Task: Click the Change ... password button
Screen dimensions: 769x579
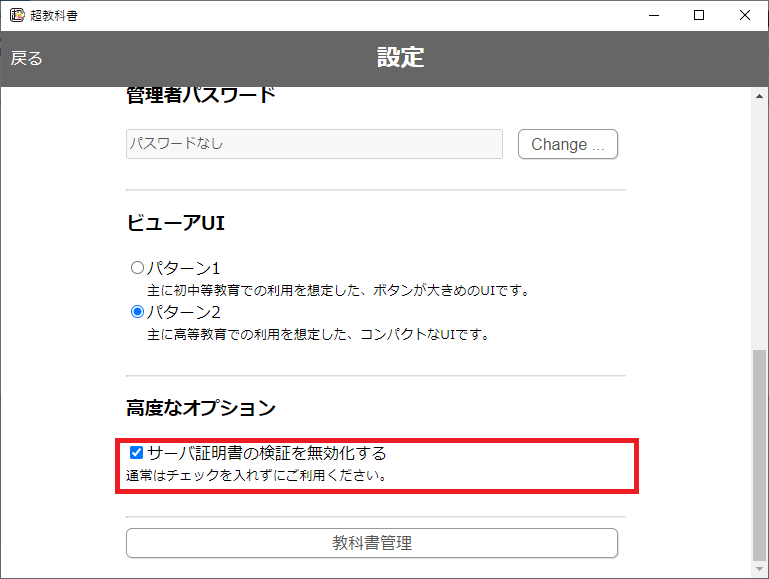Action: click(567, 144)
